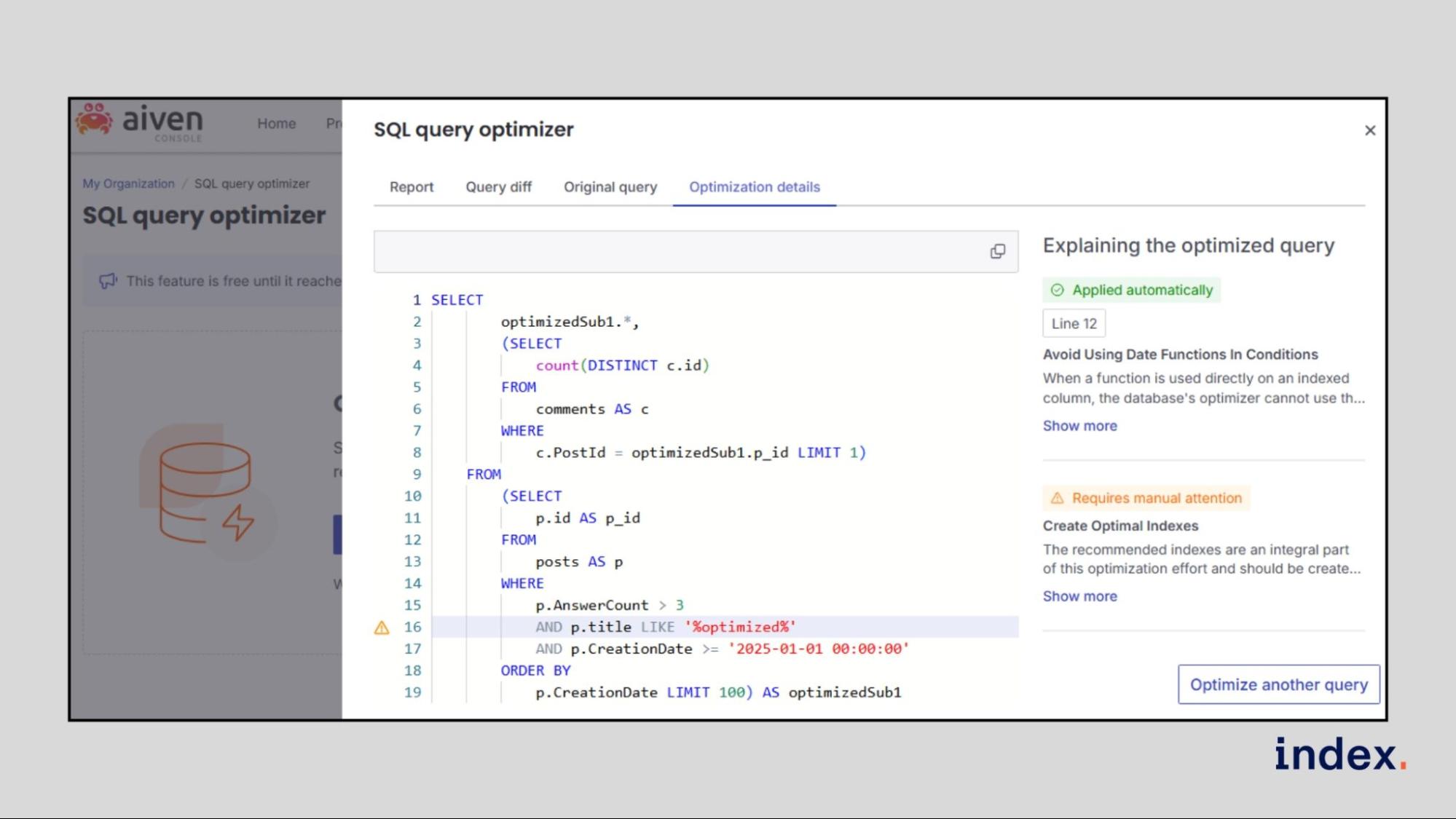1456x819 pixels.
Task: Open the Optimization details tab
Action: tap(754, 187)
